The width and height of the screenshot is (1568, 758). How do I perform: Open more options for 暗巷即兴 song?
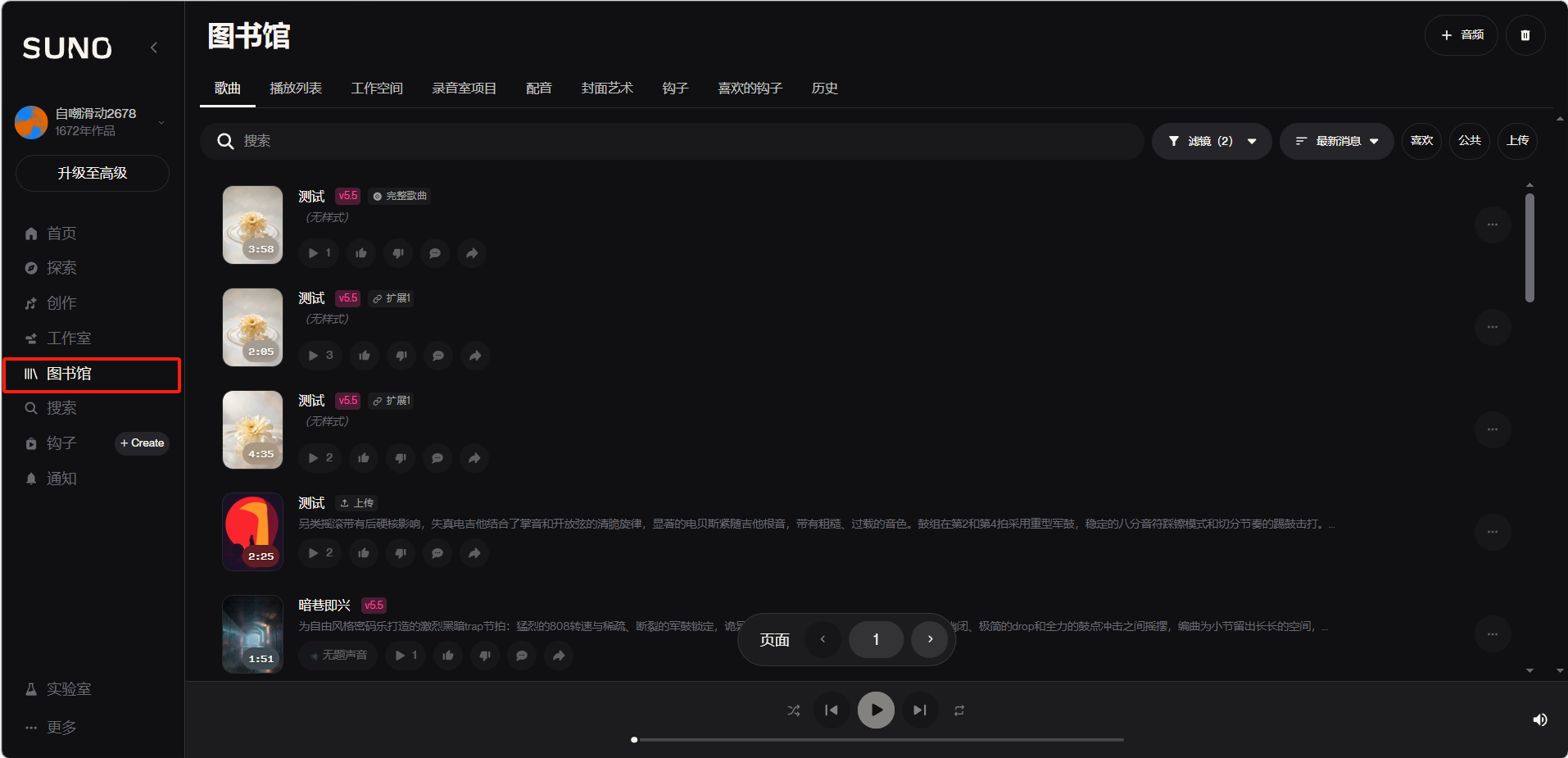(1492, 634)
